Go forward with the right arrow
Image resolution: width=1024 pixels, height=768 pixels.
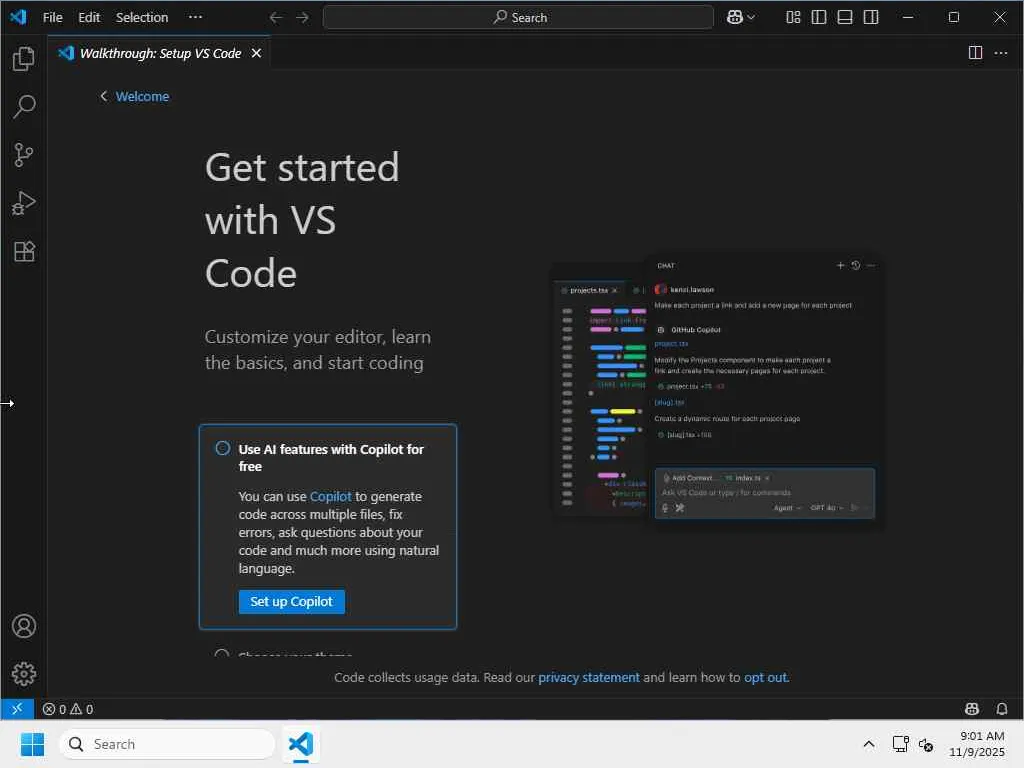[302, 18]
